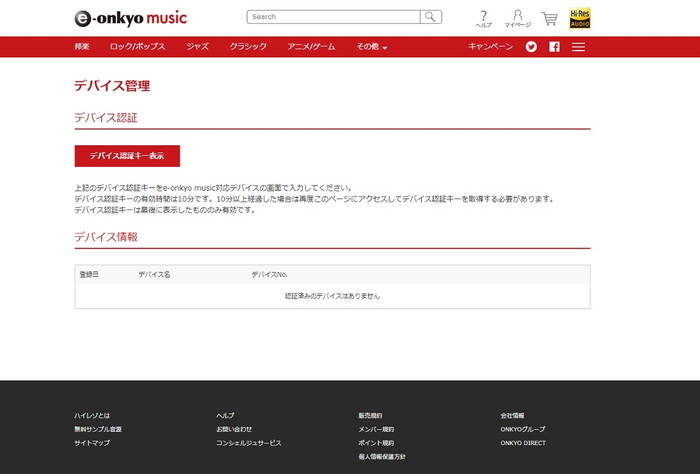Viewport: 700px width, 474px height.
Task: Select the クラシック menu item
Action: point(248,46)
